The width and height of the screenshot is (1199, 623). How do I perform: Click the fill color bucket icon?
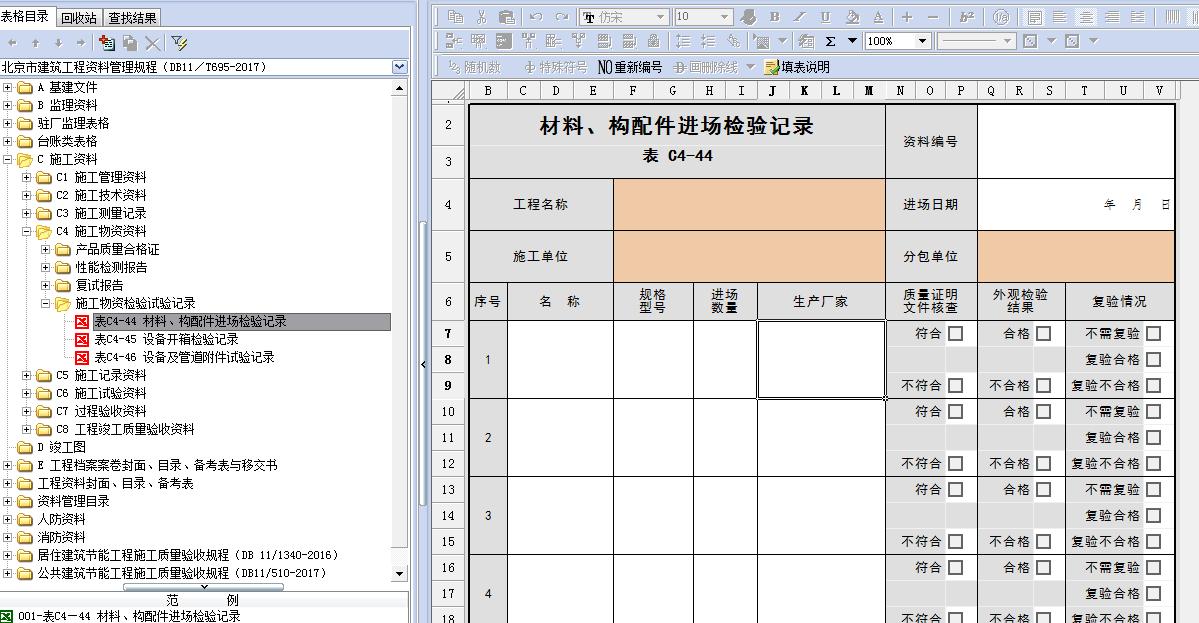coord(851,17)
